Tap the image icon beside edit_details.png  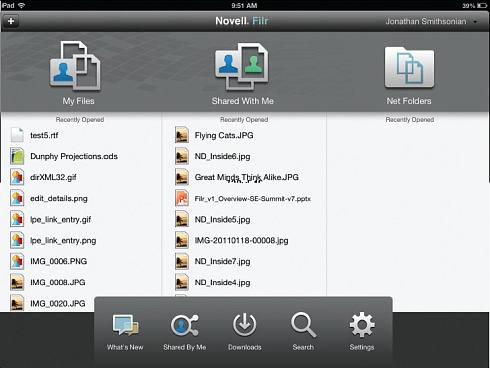pos(17,198)
